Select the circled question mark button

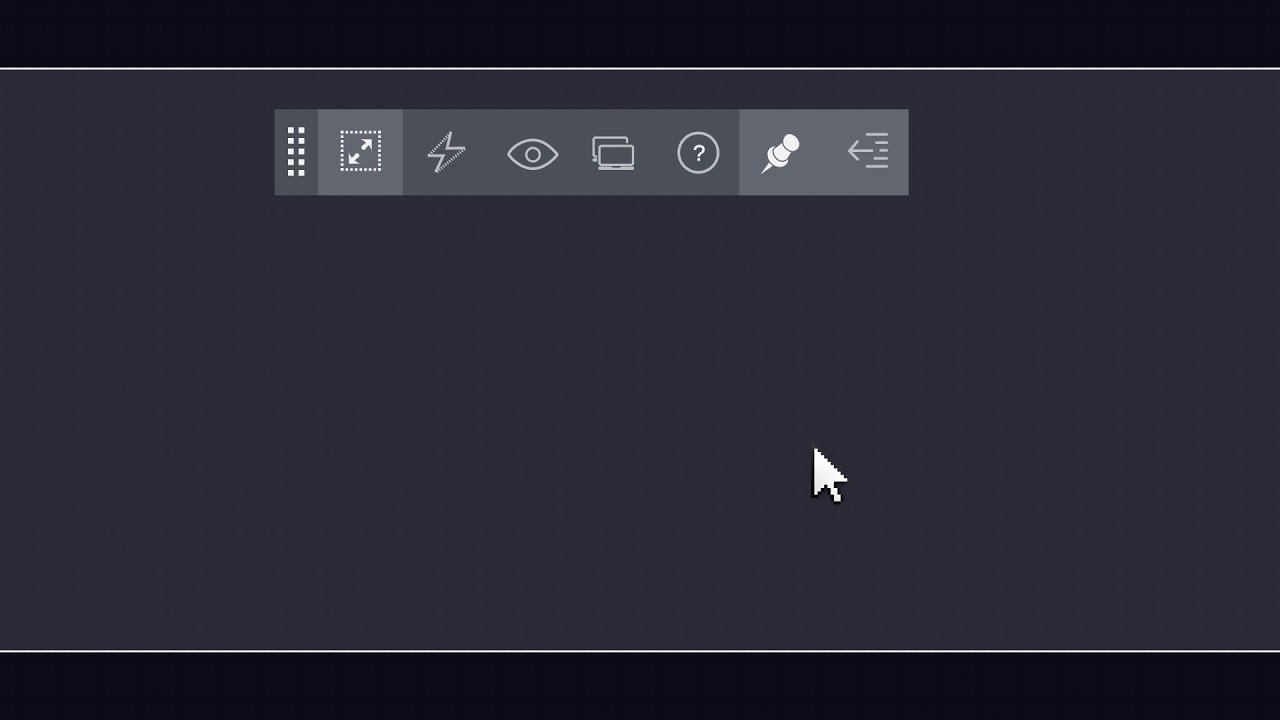click(x=698, y=153)
